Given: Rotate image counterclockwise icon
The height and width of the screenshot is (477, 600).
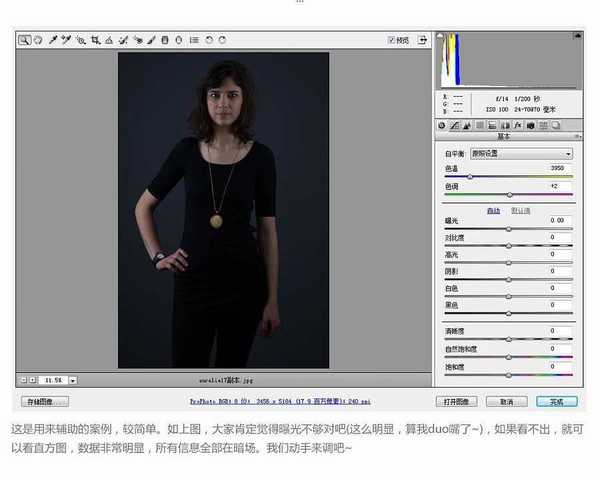Looking at the screenshot, I should point(209,40).
